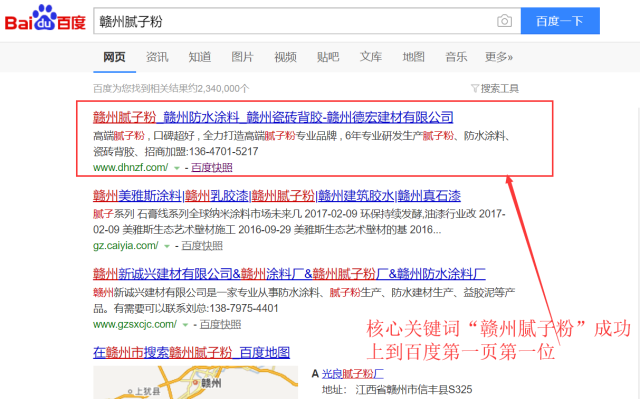
Task: Open 在赣州市搜索赣州腻子粉_百度地图 link
Action: (191, 352)
